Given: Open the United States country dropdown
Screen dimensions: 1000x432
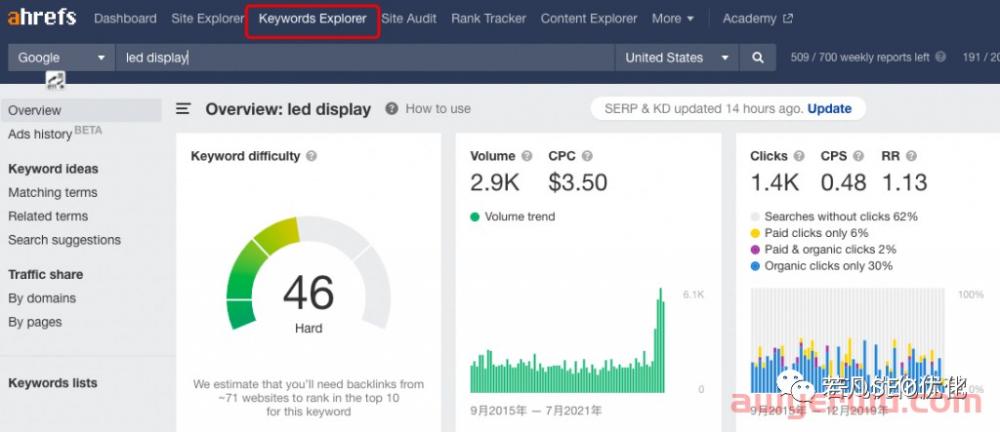Looking at the screenshot, I should coord(677,57).
